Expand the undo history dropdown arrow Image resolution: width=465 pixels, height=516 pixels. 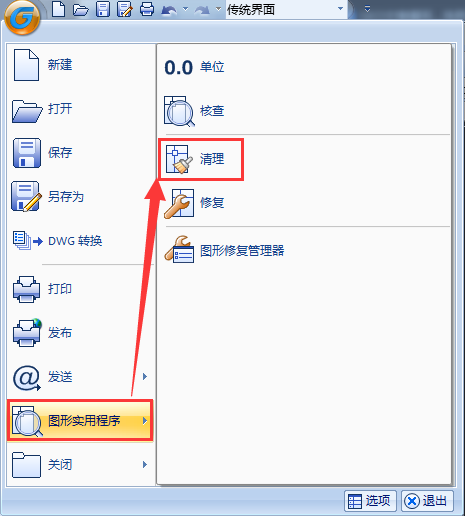tap(185, 9)
